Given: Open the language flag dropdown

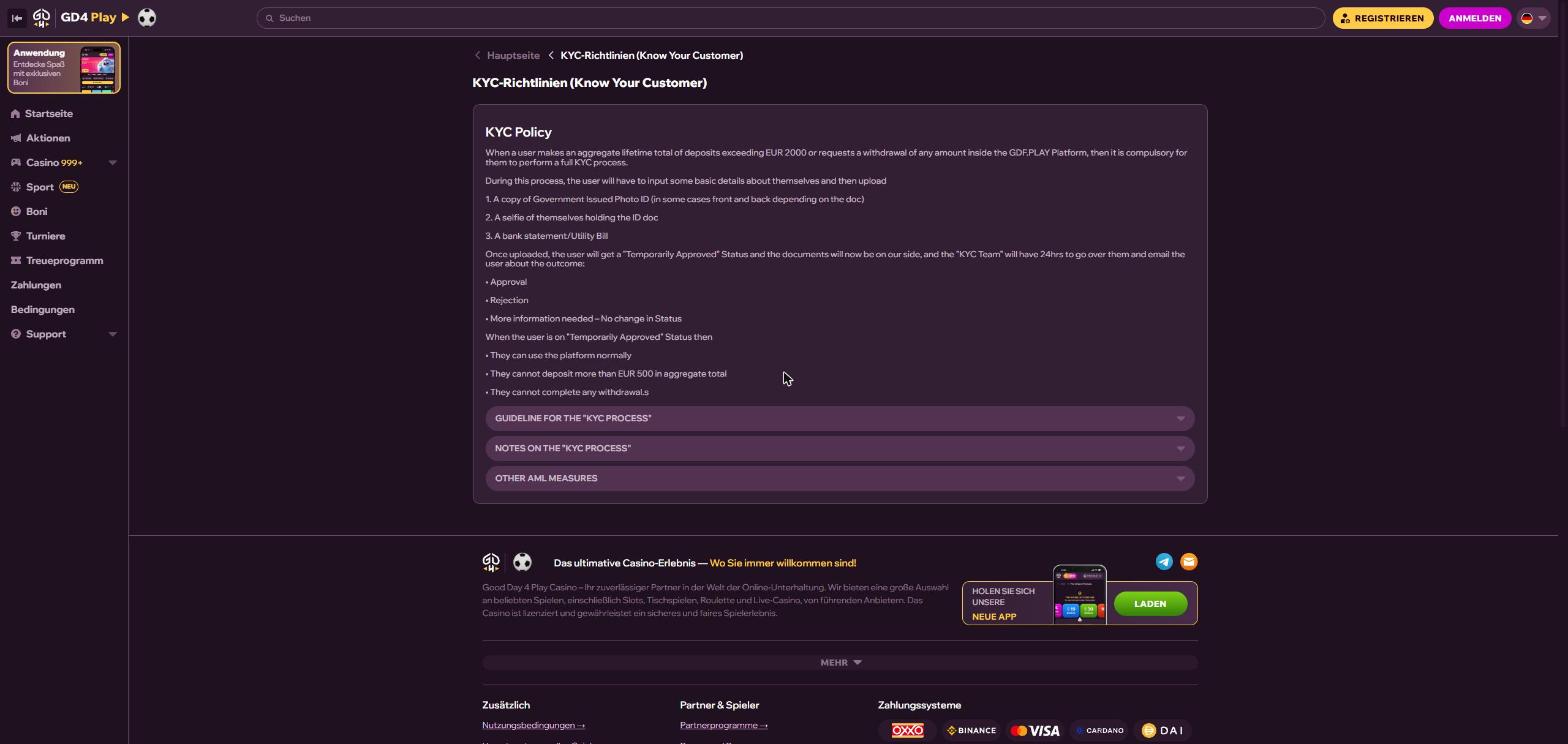Looking at the screenshot, I should point(1533,18).
